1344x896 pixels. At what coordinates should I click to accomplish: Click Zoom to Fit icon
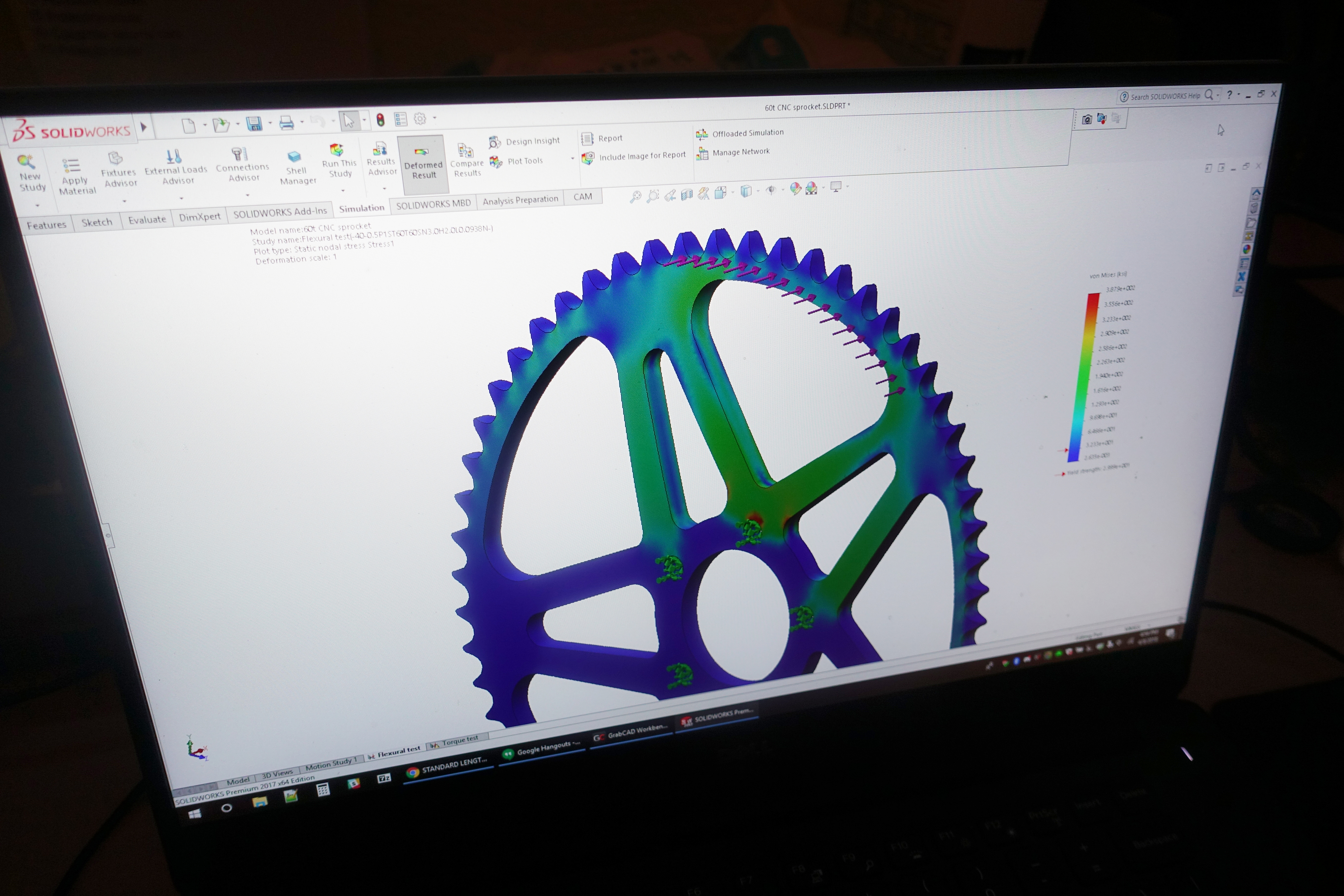[635, 197]
